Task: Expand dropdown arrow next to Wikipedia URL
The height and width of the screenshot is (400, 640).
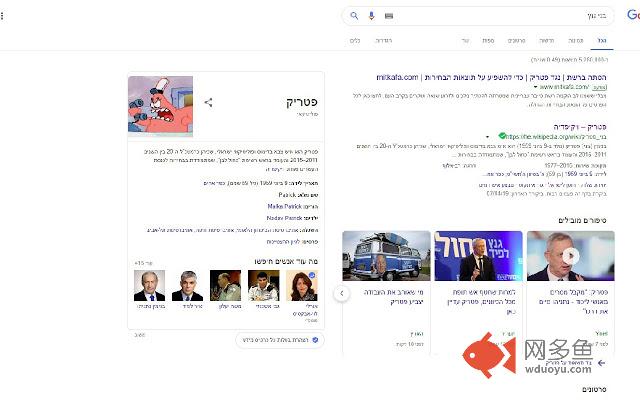Action: (x=490, y=136)
